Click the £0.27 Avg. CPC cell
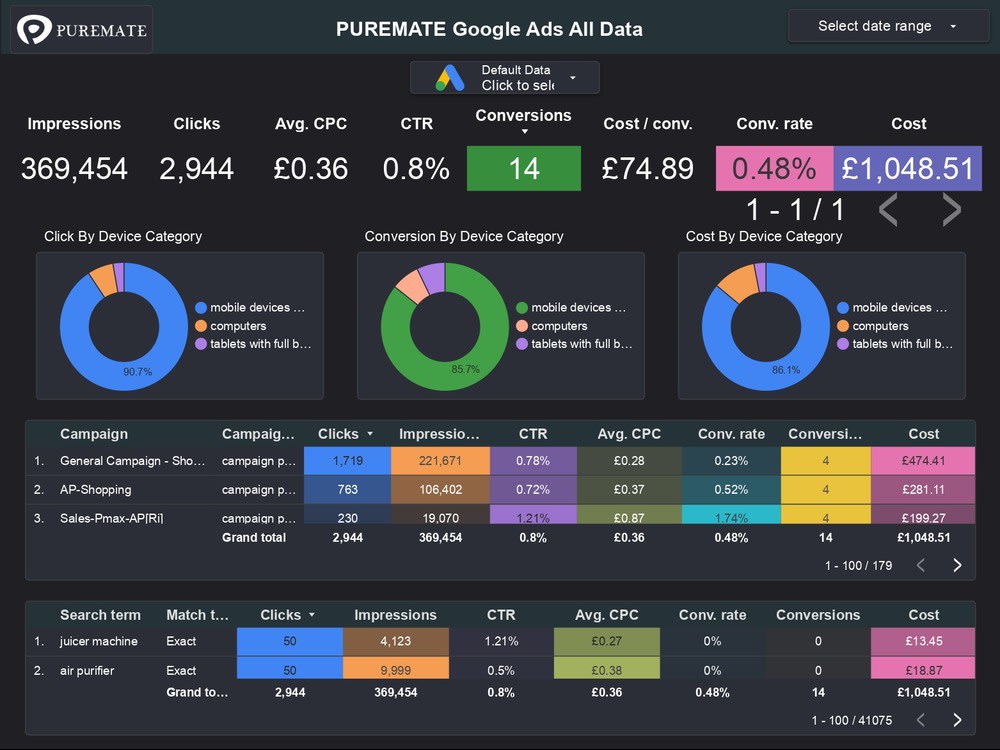The image size is (1000, 750). (x=607, y=641)
